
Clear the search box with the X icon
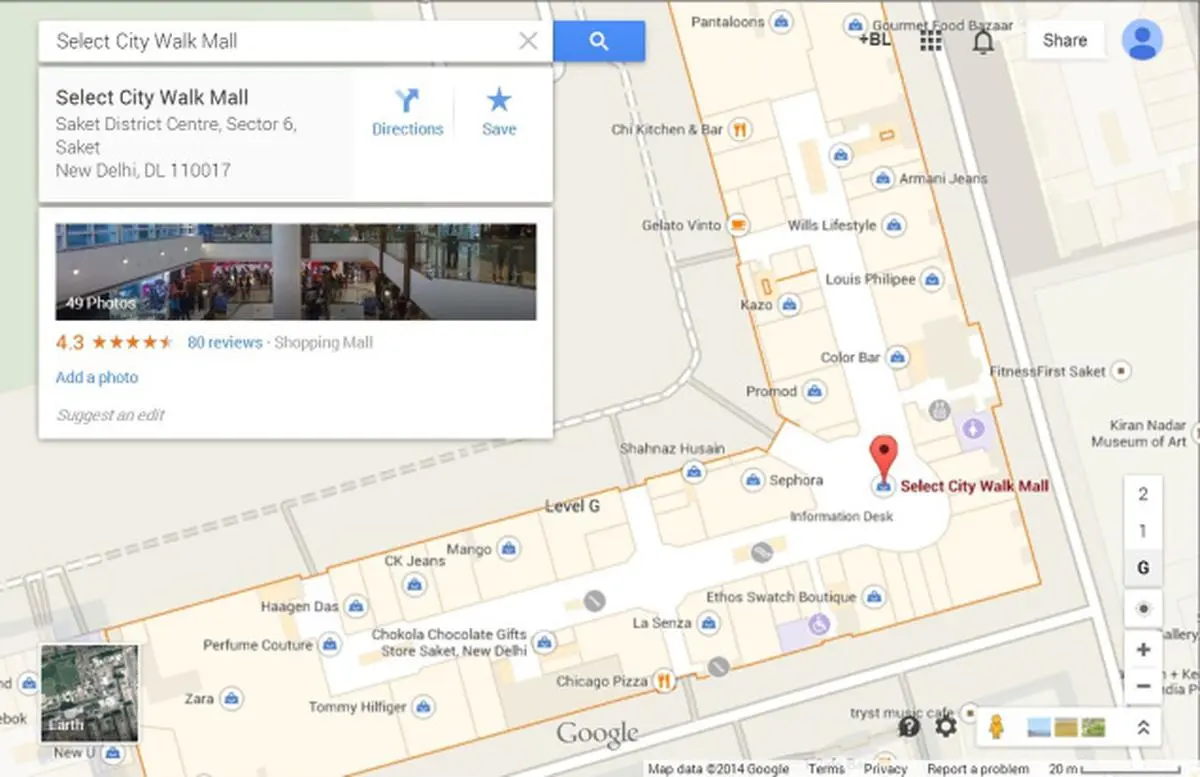tap(528, 41)
